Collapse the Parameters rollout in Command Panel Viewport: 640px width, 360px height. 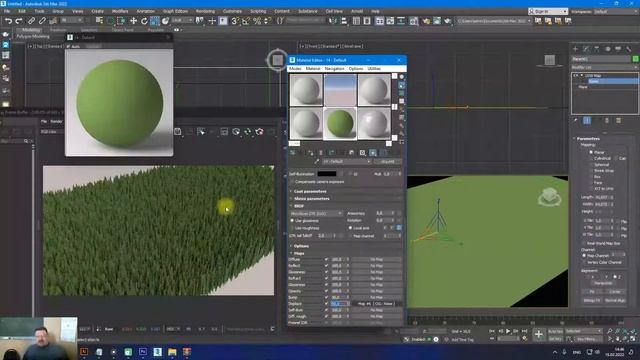click(588, 138)
